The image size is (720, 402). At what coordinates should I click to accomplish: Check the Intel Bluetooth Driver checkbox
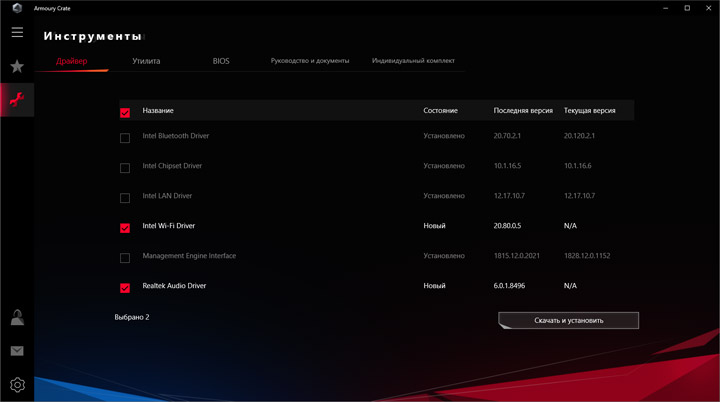click(x=125, y=138)
